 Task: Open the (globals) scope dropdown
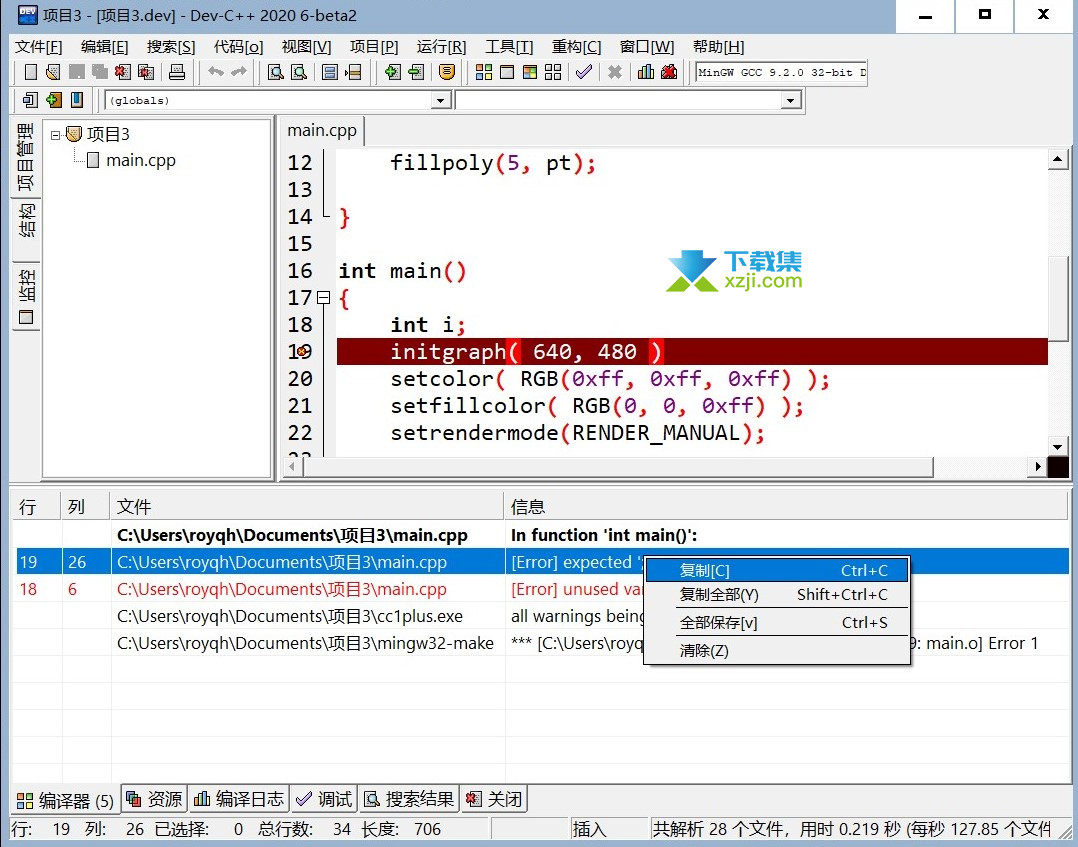coord(440,100)
